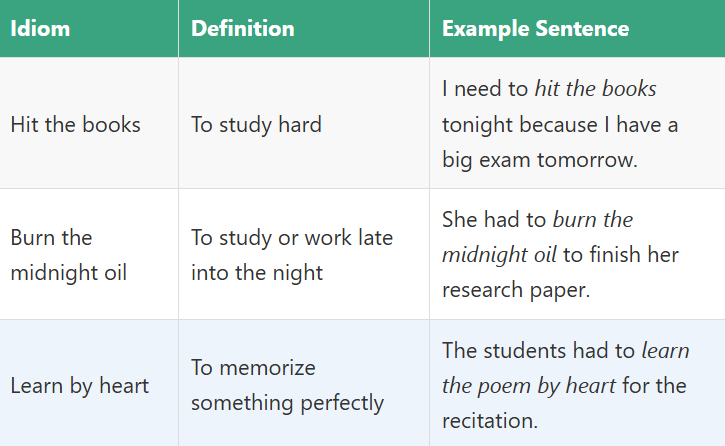The image size is (725, 446).
Task: Click the italic phrase 'hit the books'
Action: (x=595, y=89)
